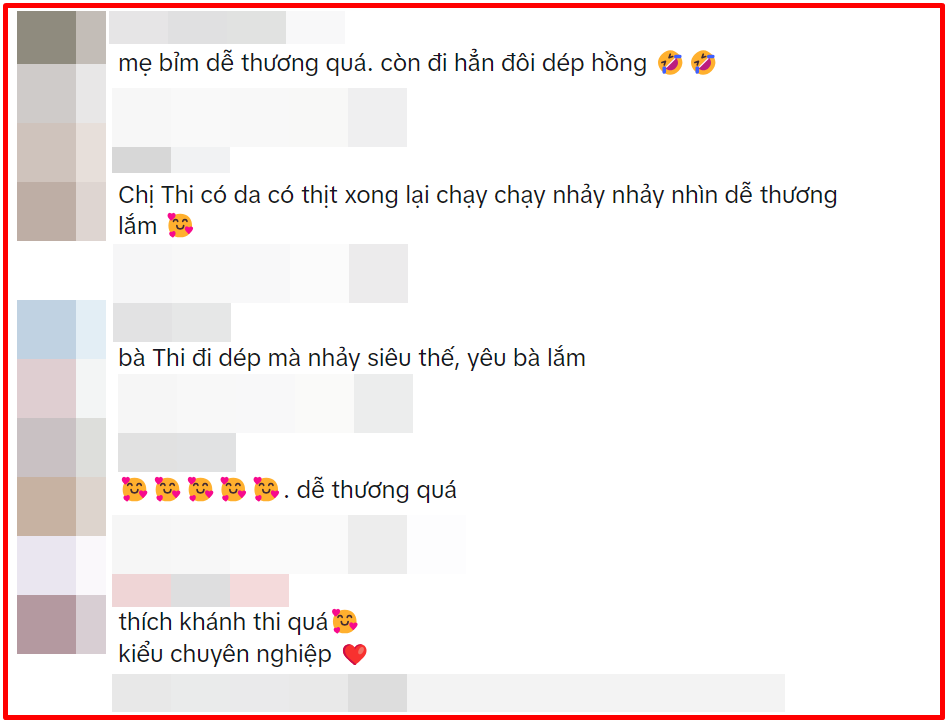The image size is (948, 723).
Task: Click the long blurred bar below "kiểu chuyên nghiệp"
Action: point(448,693)
